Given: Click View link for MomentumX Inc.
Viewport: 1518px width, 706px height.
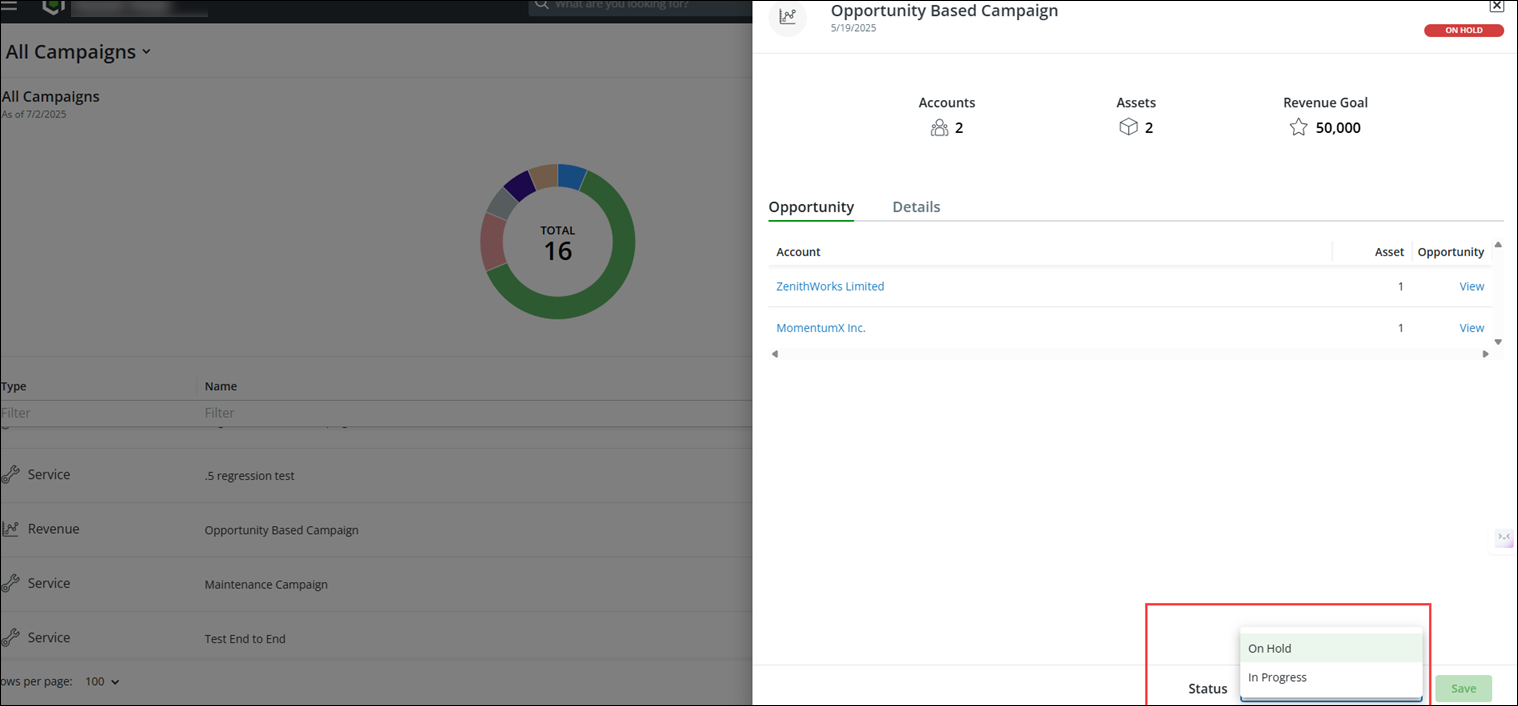Looking at the screenshot, I should coord(1472,328).
